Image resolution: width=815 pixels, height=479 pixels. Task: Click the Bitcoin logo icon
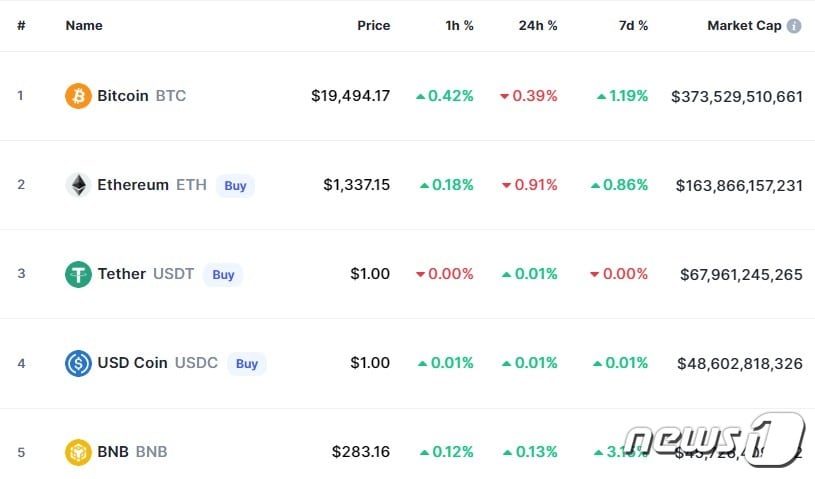pos(78,96)
